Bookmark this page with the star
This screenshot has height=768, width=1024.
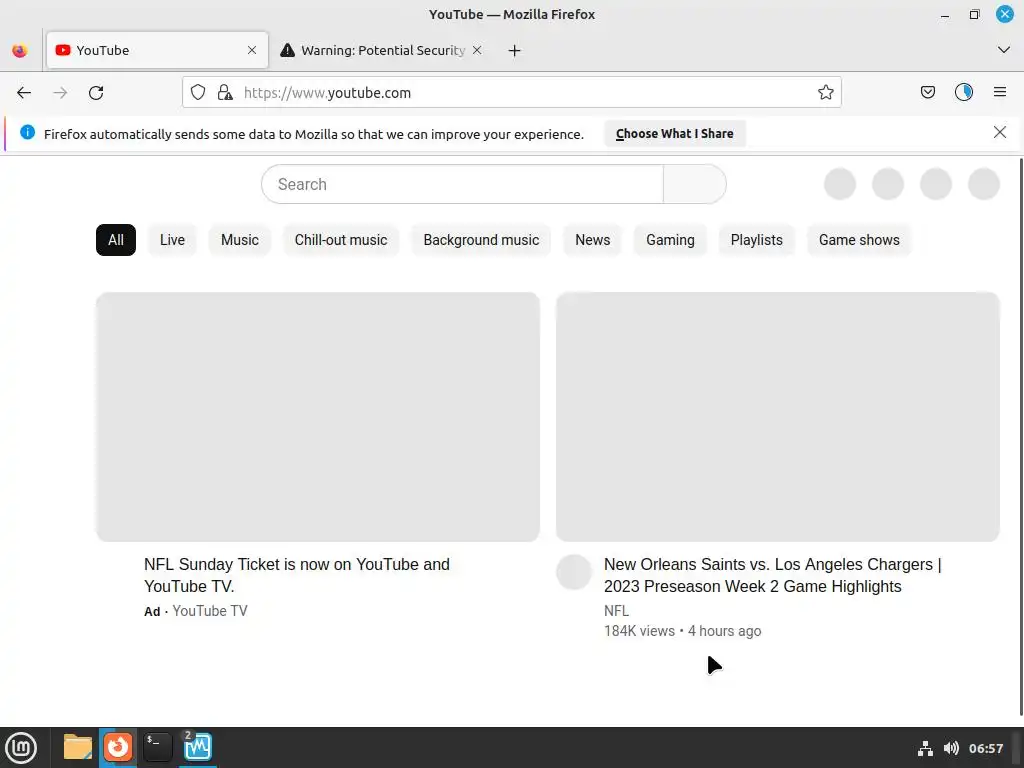click(825, 93)
